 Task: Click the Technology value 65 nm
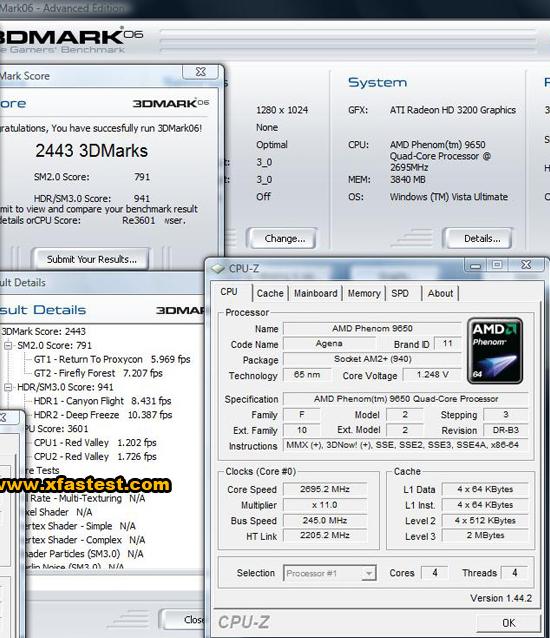tap(307, 375)
